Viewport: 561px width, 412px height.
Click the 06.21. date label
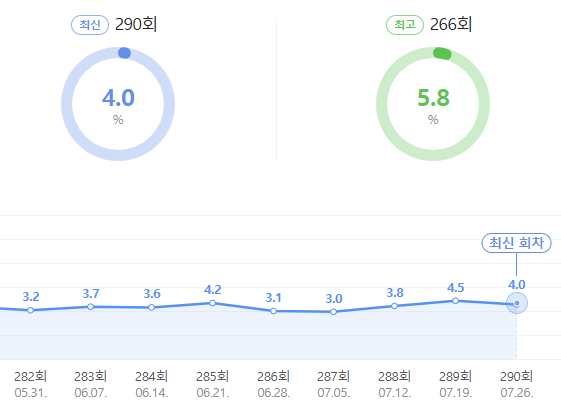coord(213,393)
